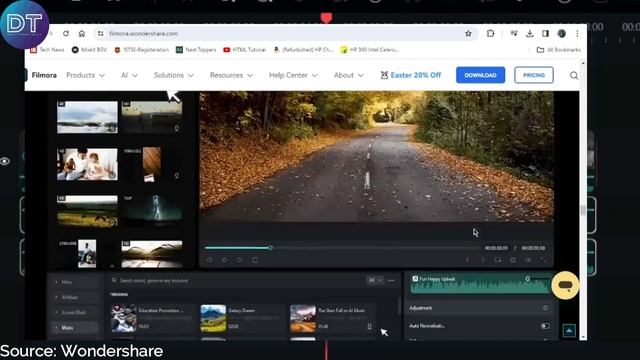Open the Tech News bookmark
This screenshot has width=640, height=360.
tap(47, 50)
